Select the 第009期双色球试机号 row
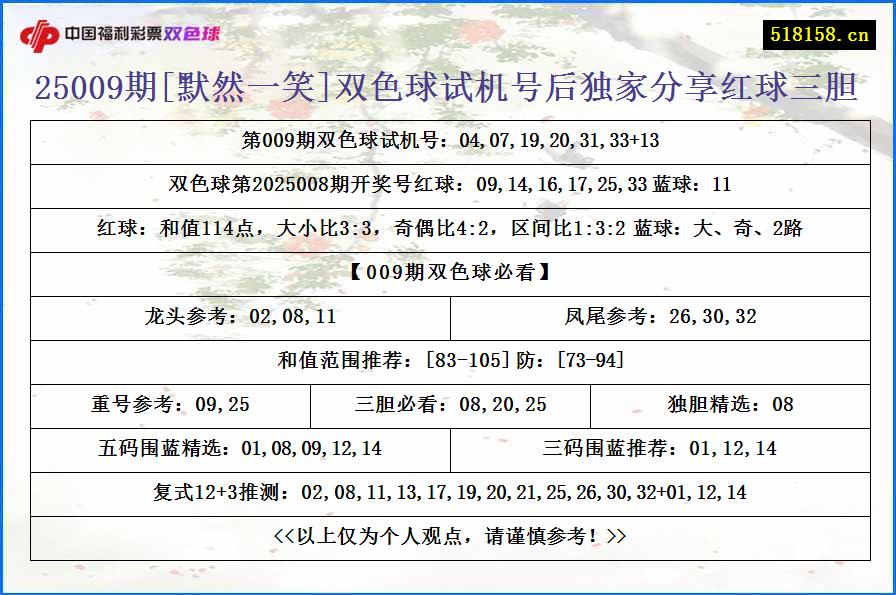Image resolution: width=896 pixels, height=595 pixels. click(x=447, y=141)
